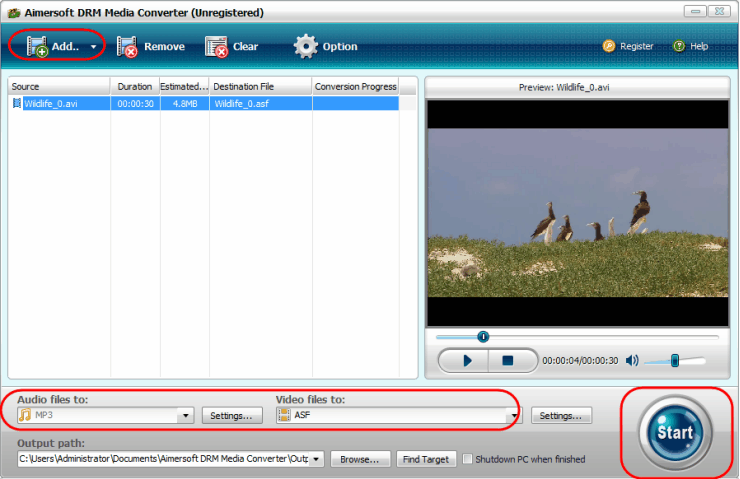
Task: Click the ASF video format icon
Action: click(284, 415)
